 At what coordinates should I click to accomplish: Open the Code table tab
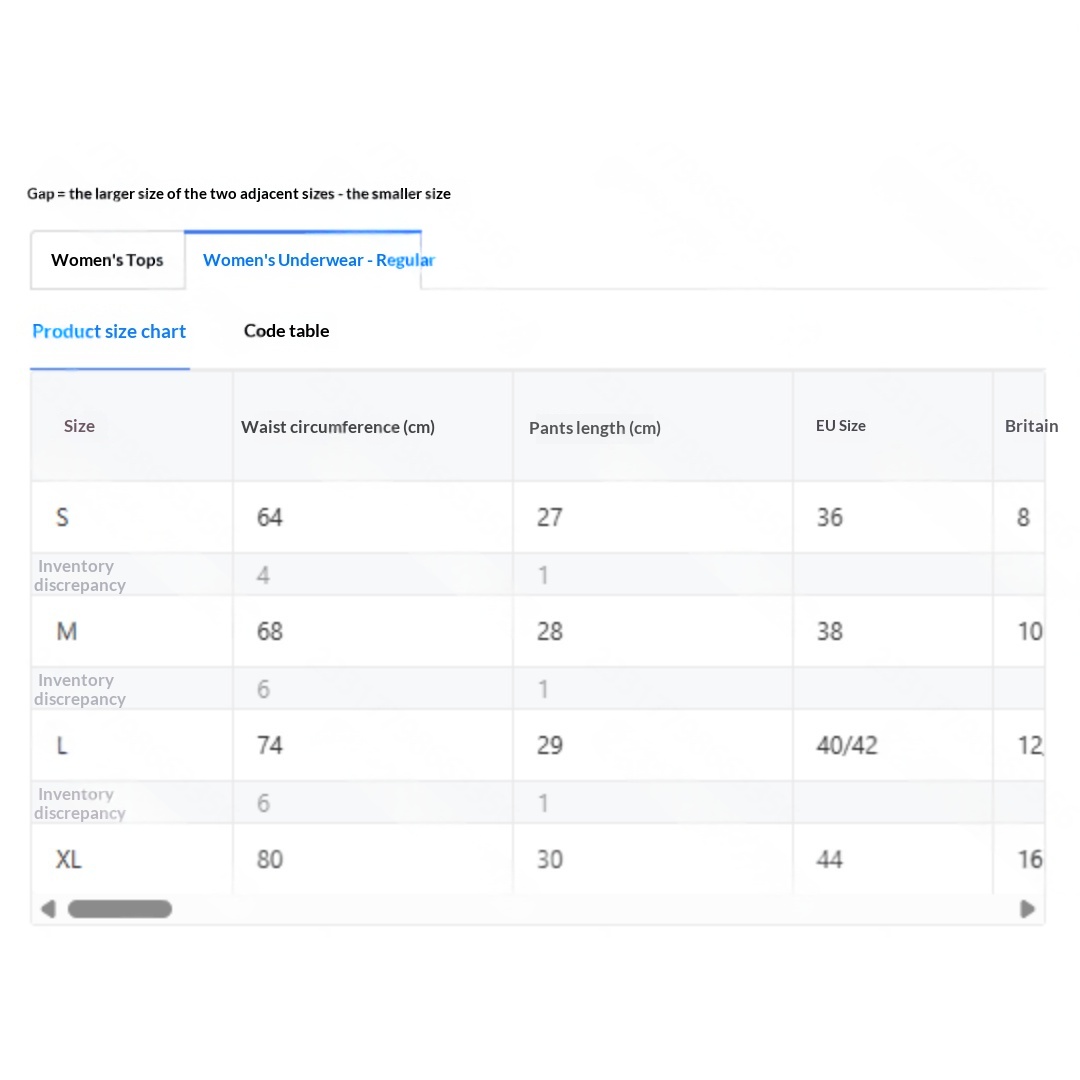(287, 331)
